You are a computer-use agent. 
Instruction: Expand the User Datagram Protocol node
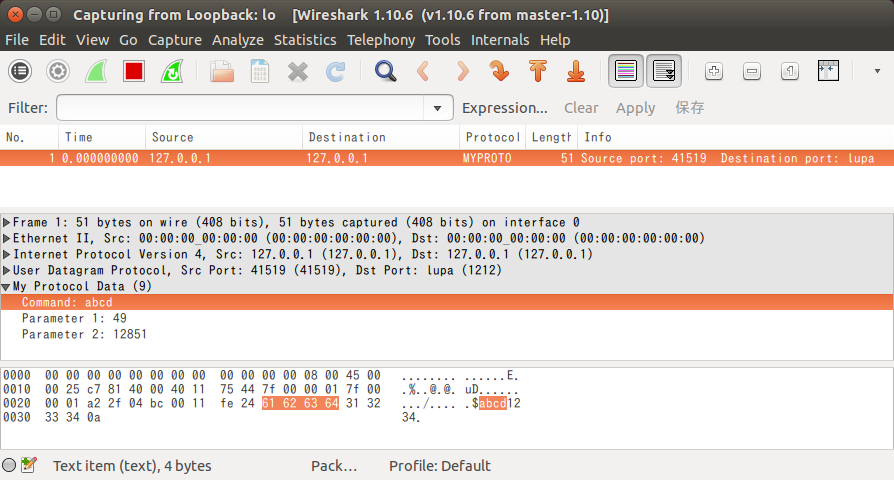coord(7,271)
